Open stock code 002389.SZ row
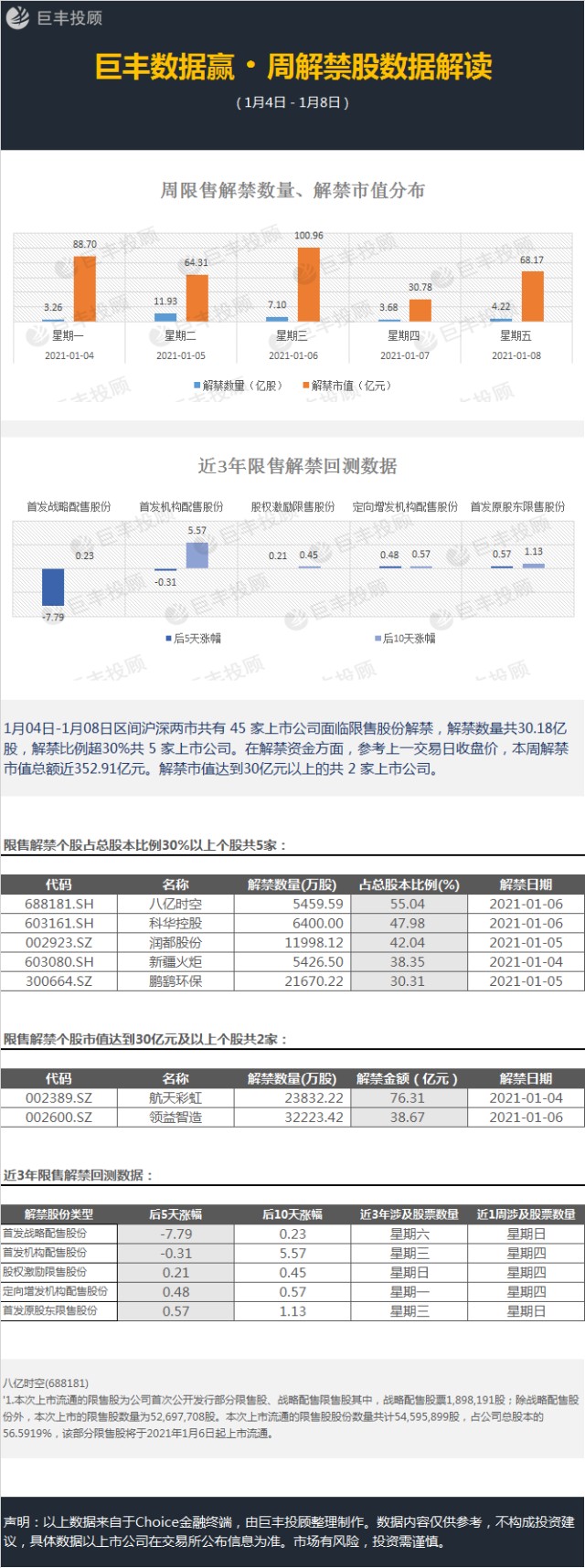The image size is (585, 1568). coord(58,1097)
